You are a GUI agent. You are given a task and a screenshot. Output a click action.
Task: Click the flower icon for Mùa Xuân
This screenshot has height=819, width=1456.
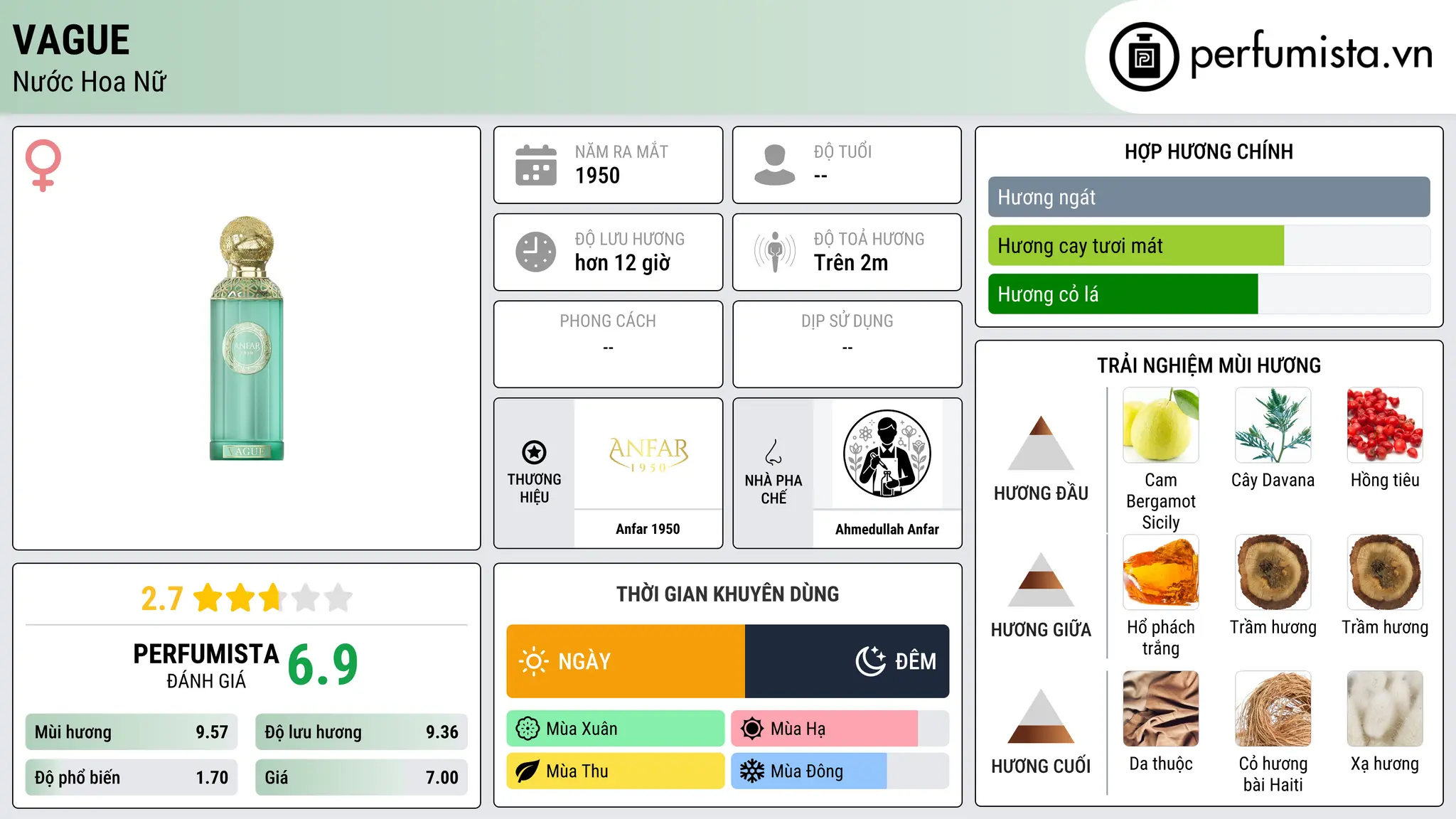[x=528, y=729]
